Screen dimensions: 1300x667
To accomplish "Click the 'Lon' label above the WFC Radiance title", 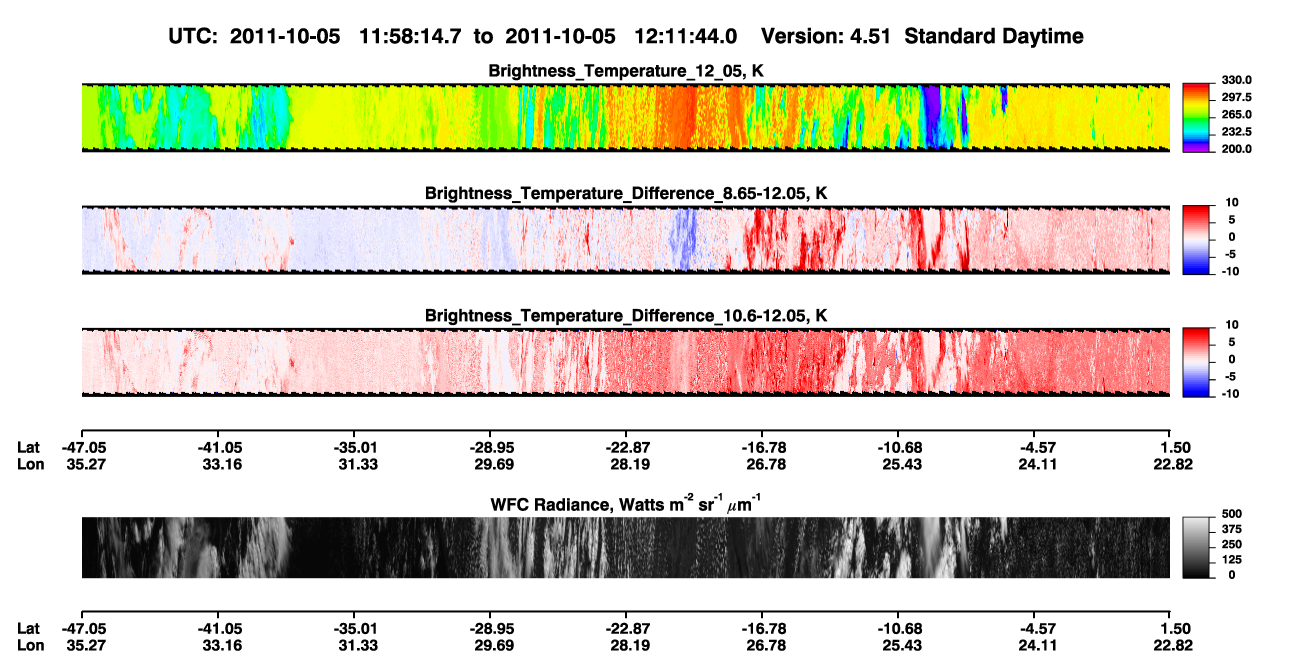I will click(x=30, y=463).
